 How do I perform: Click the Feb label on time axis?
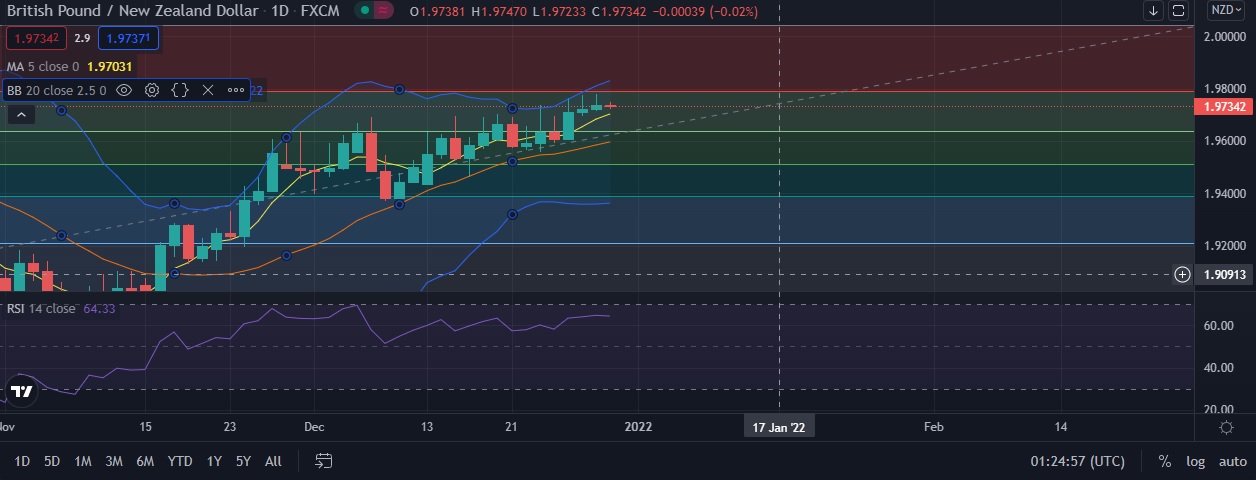coord(933,427)
